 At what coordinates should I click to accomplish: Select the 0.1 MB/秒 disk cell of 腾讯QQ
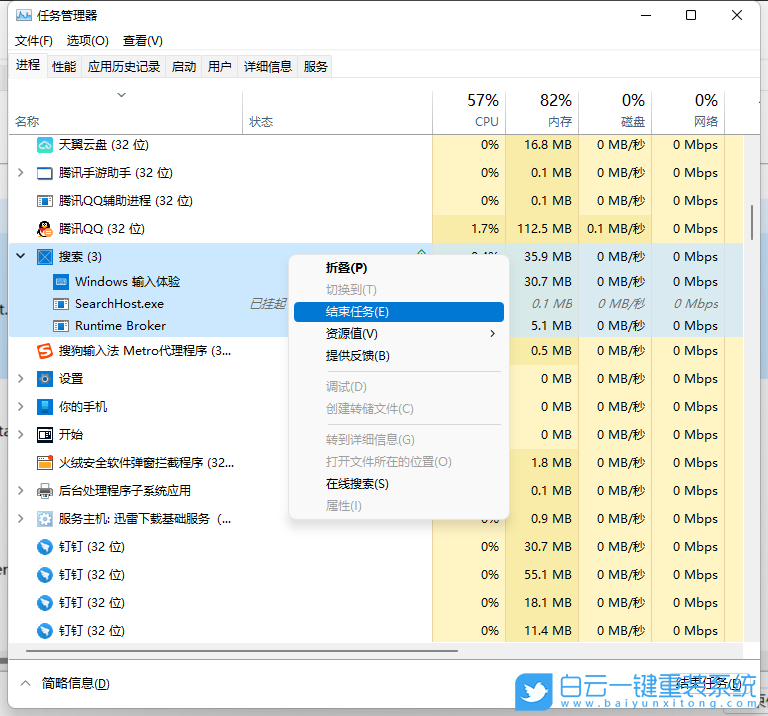615,229
